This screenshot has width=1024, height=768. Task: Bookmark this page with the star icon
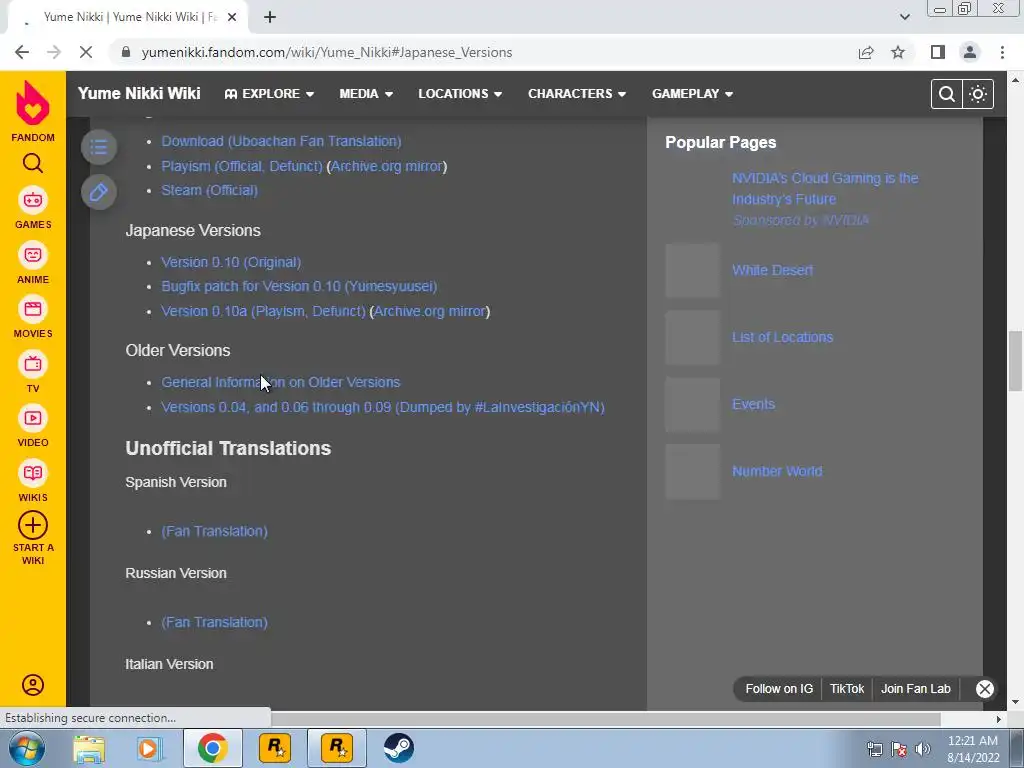coord(898,52)
